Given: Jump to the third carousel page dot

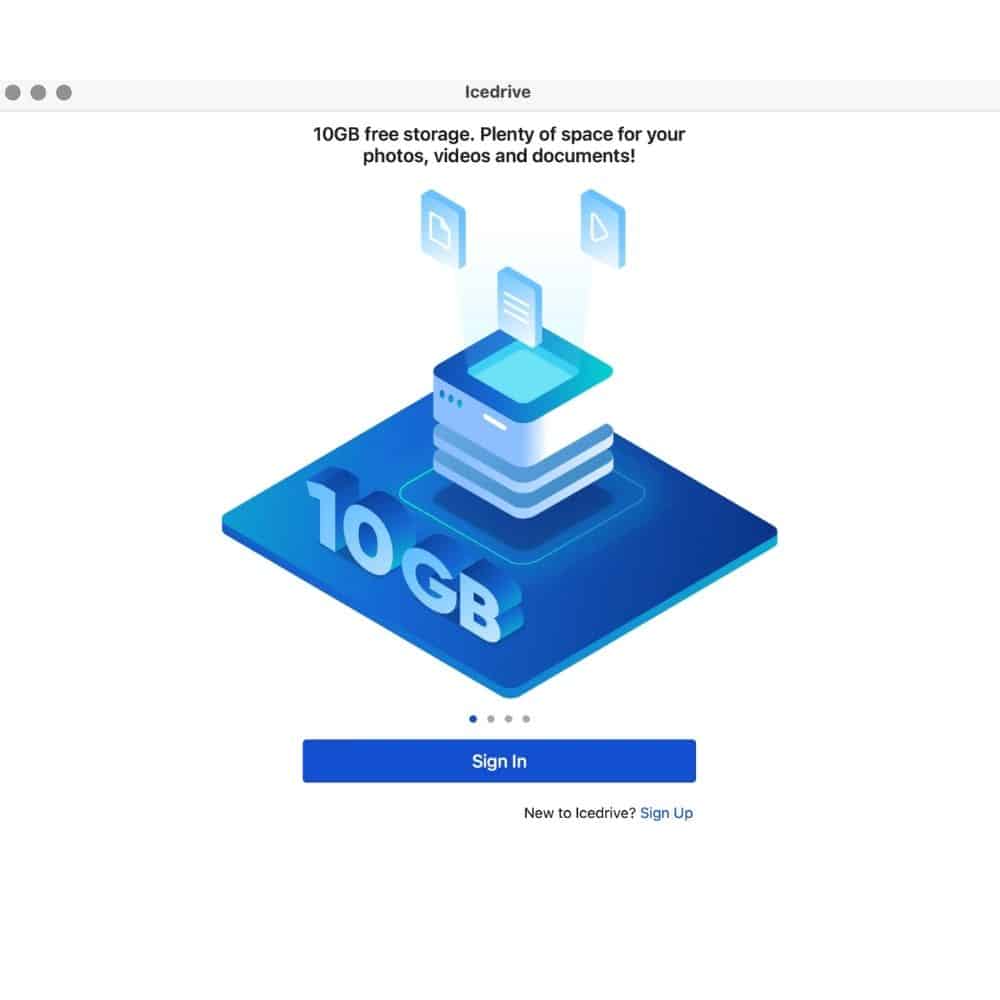Looking at the screenshot, I should tap(508, 719).
